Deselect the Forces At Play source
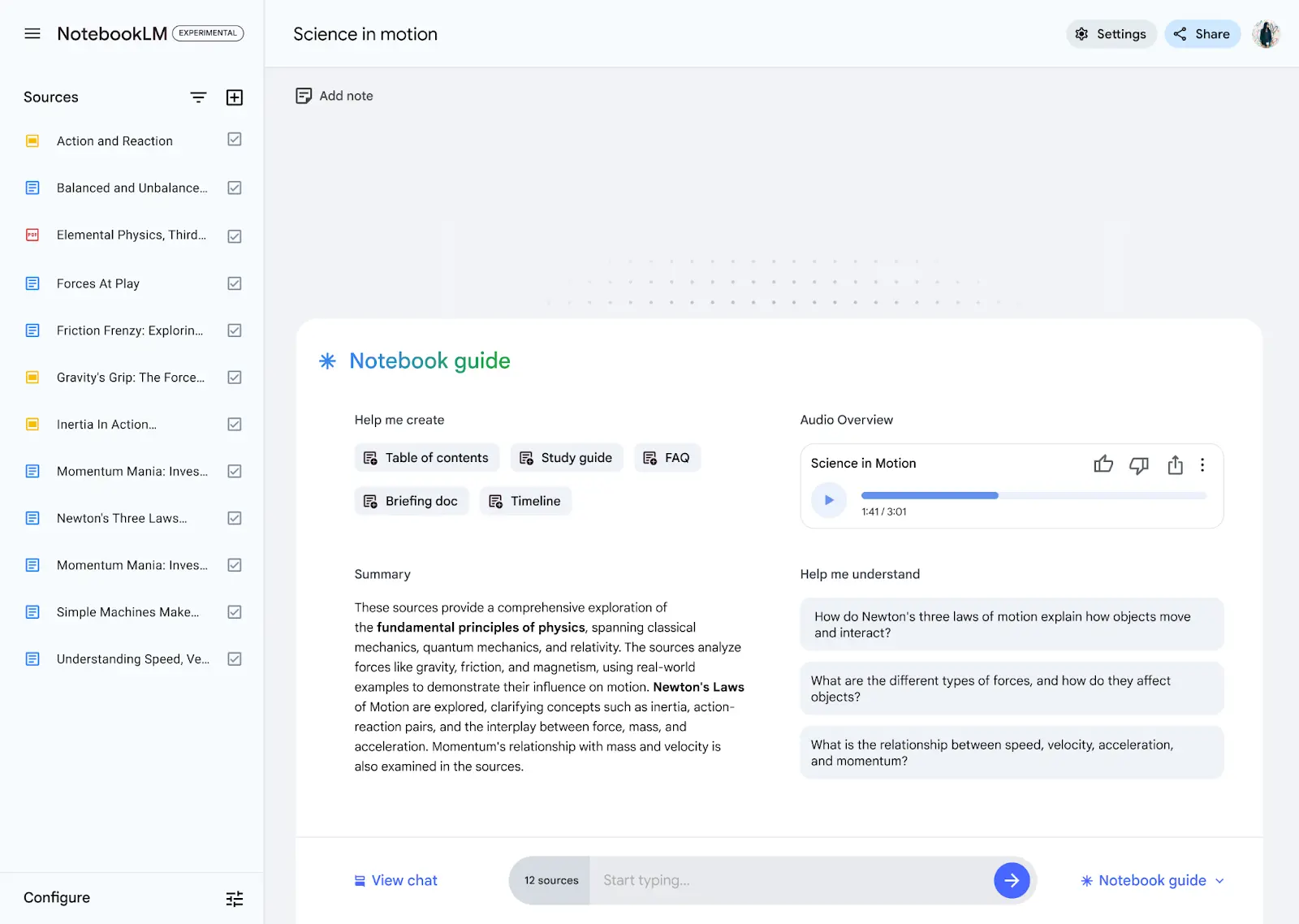Image resolution: width=1299 pixels, height=924 pixels. tap(234, 283)
